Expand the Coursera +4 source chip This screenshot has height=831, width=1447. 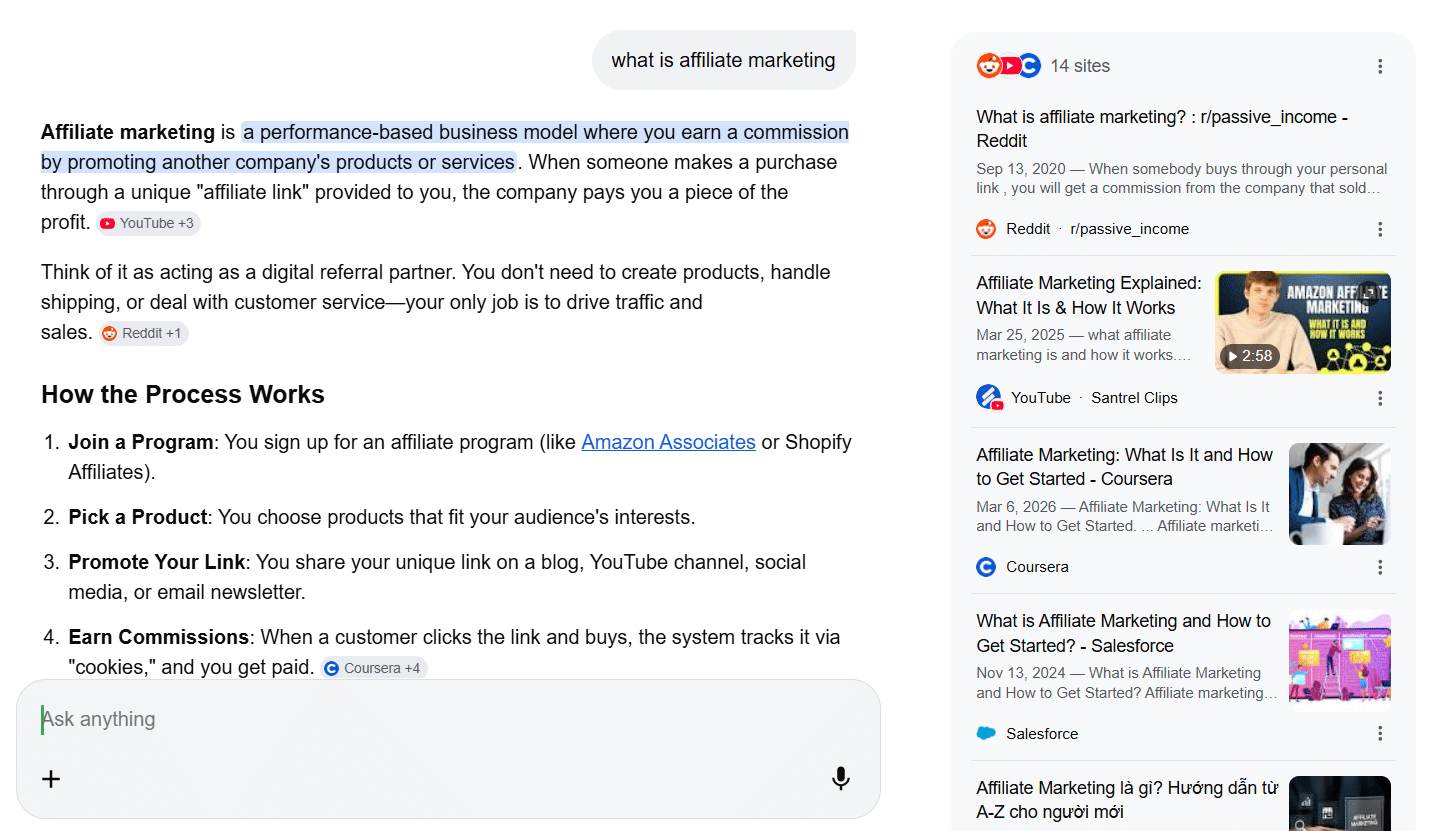pos(374,668)
